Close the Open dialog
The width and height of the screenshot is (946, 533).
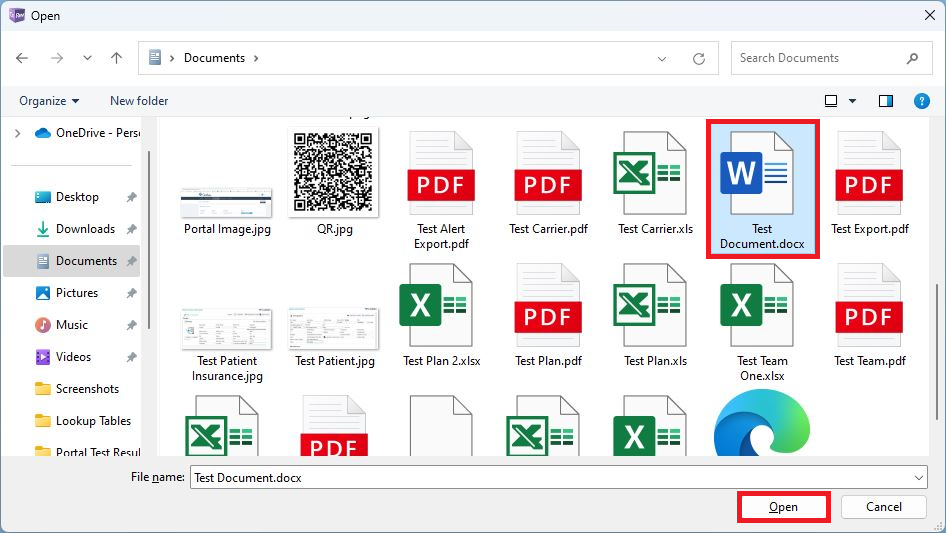coord(930,15)
